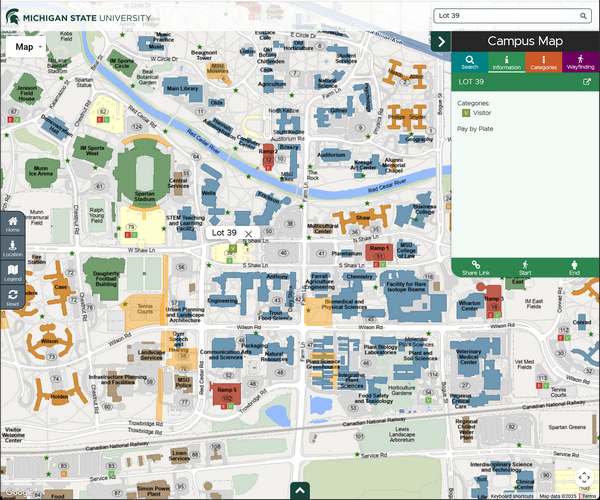Click the Ramp 2 parking structure
Screen dimensions: 600x500
[x=268, y=155]
